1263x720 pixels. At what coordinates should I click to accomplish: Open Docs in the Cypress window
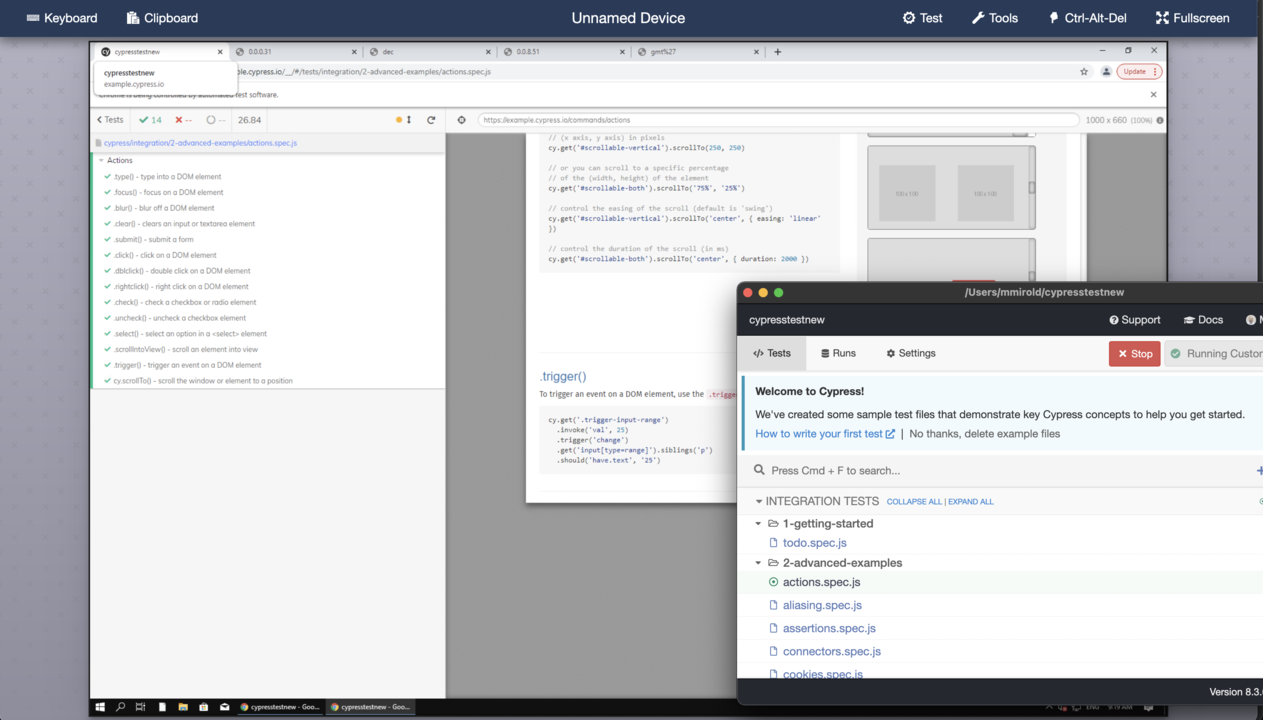point(1203,320)
